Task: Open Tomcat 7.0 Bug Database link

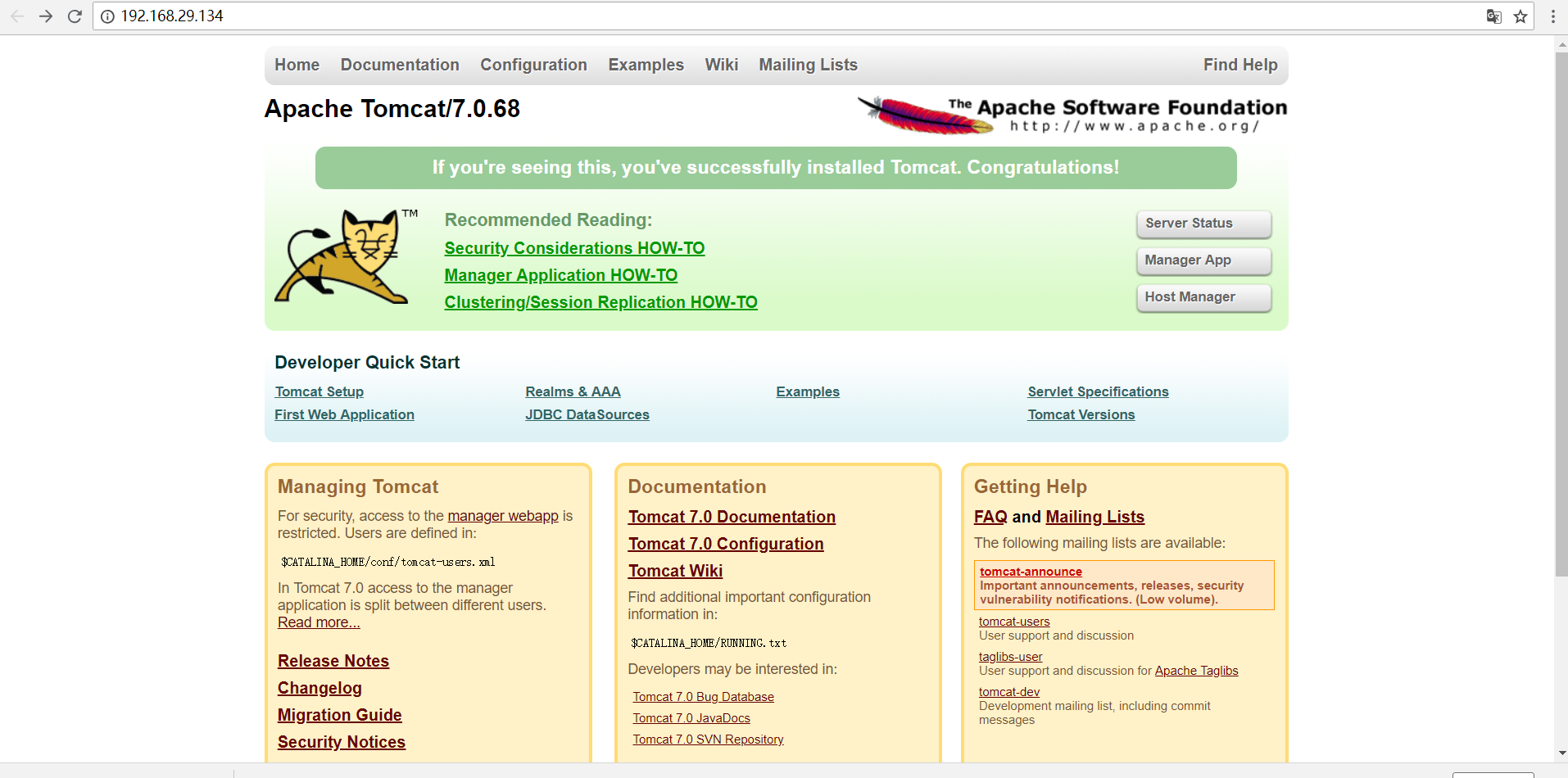Action: click(x=703, y=697)
